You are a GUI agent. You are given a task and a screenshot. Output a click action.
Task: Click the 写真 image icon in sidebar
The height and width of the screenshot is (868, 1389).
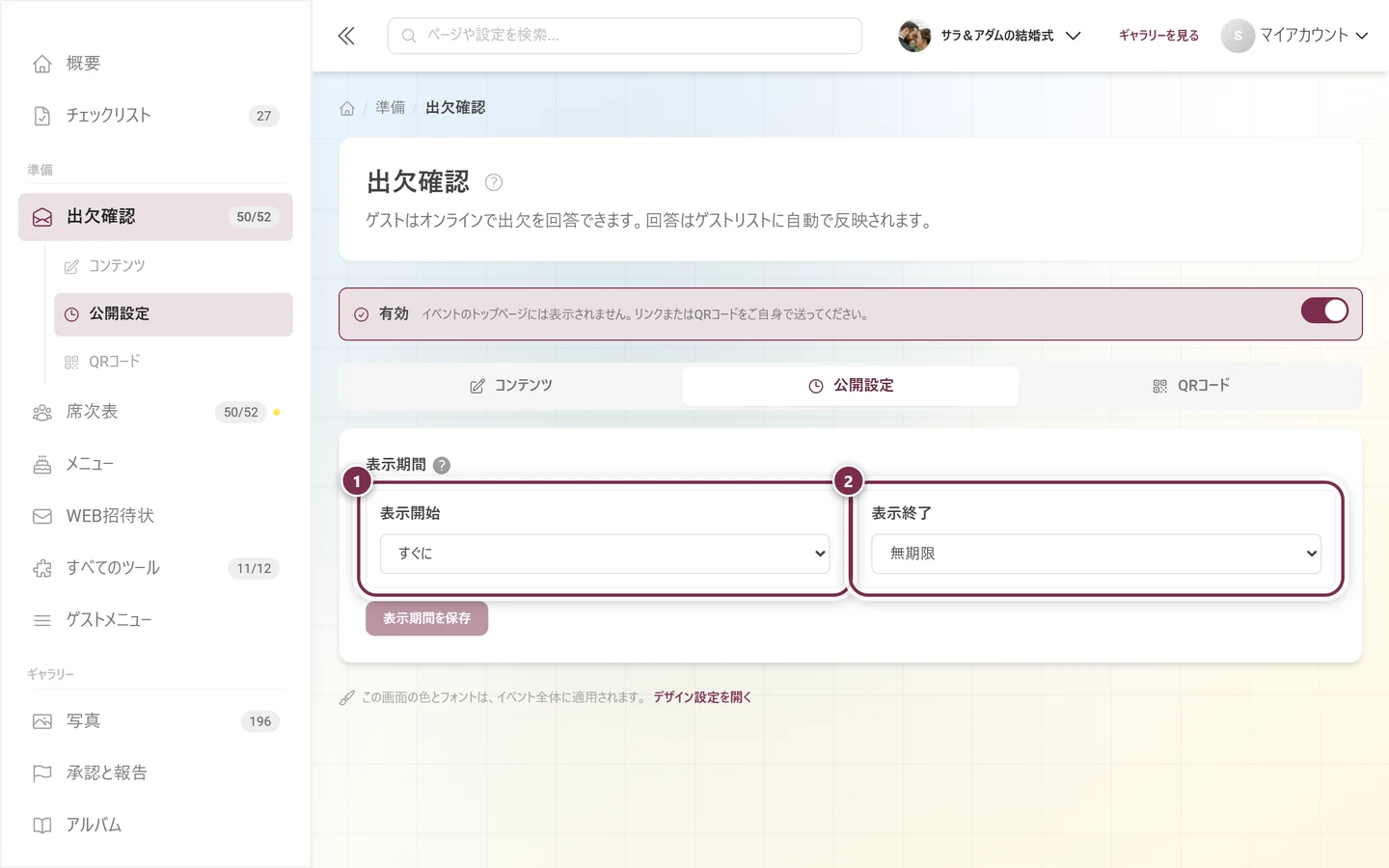(42, 721)
